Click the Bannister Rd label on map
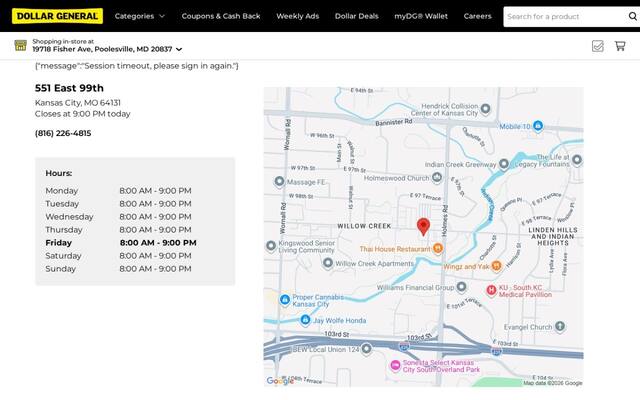The image size is (640, 400). (x=393, y=122)
